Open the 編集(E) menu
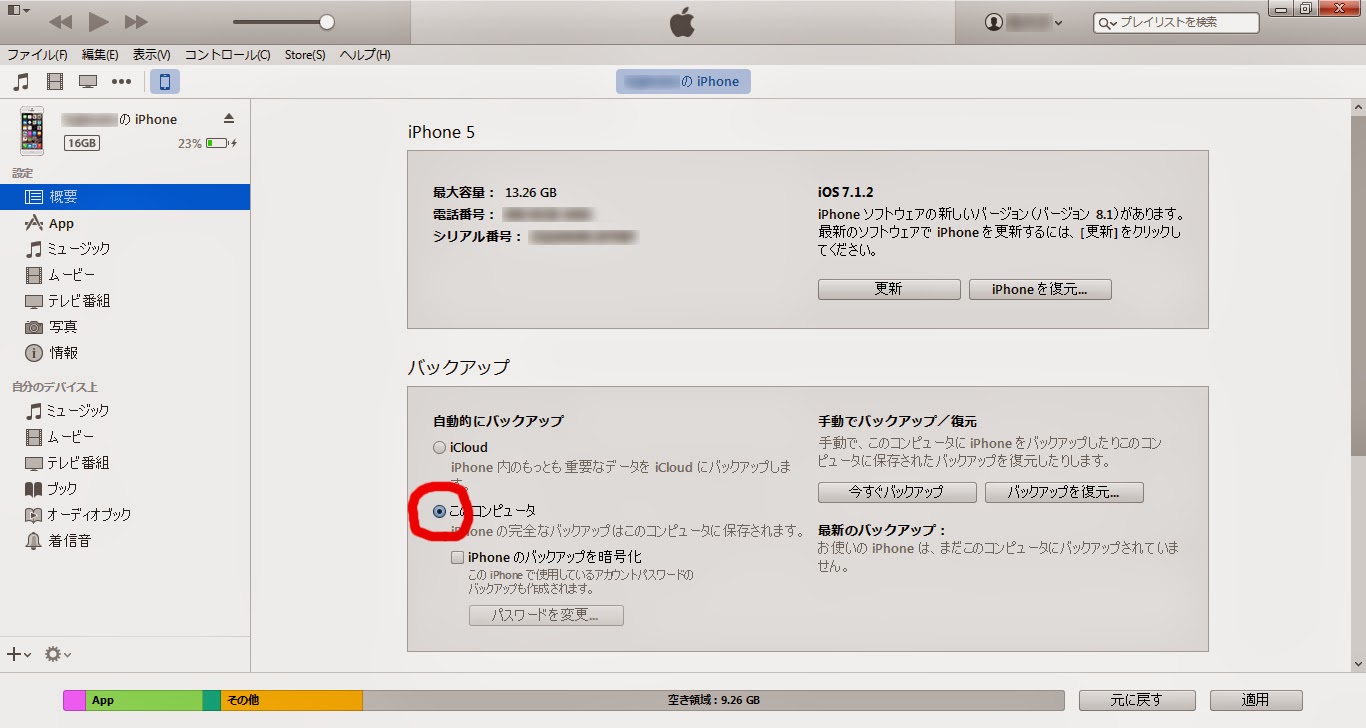Screen dimensions: 1366x728 click(100, 55)
